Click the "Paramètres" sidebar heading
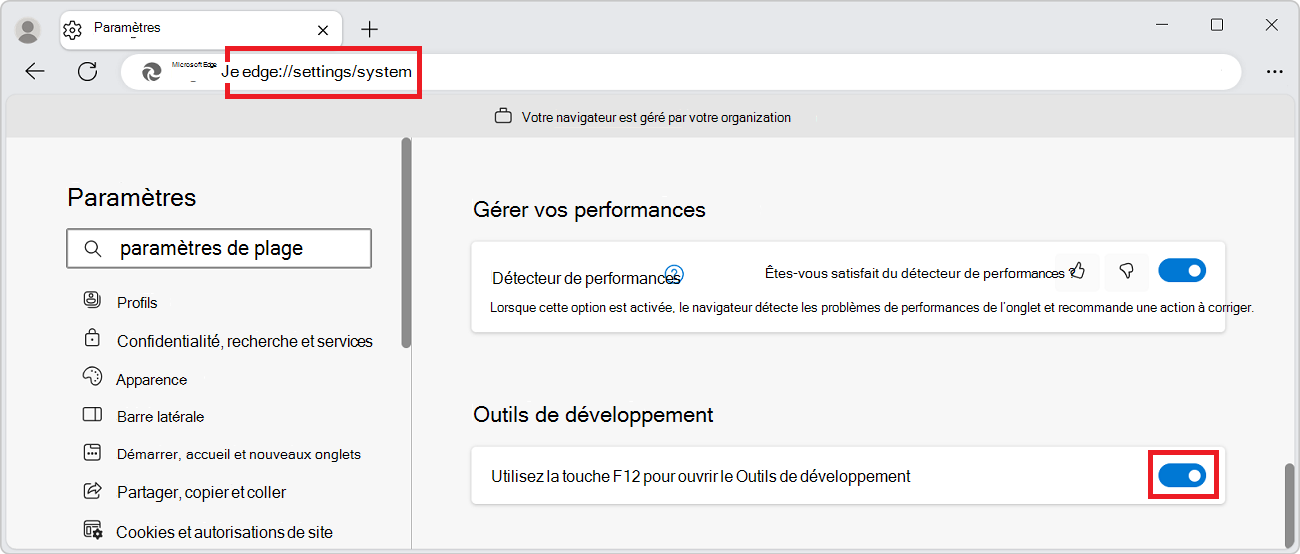 [x=132, y=198]
